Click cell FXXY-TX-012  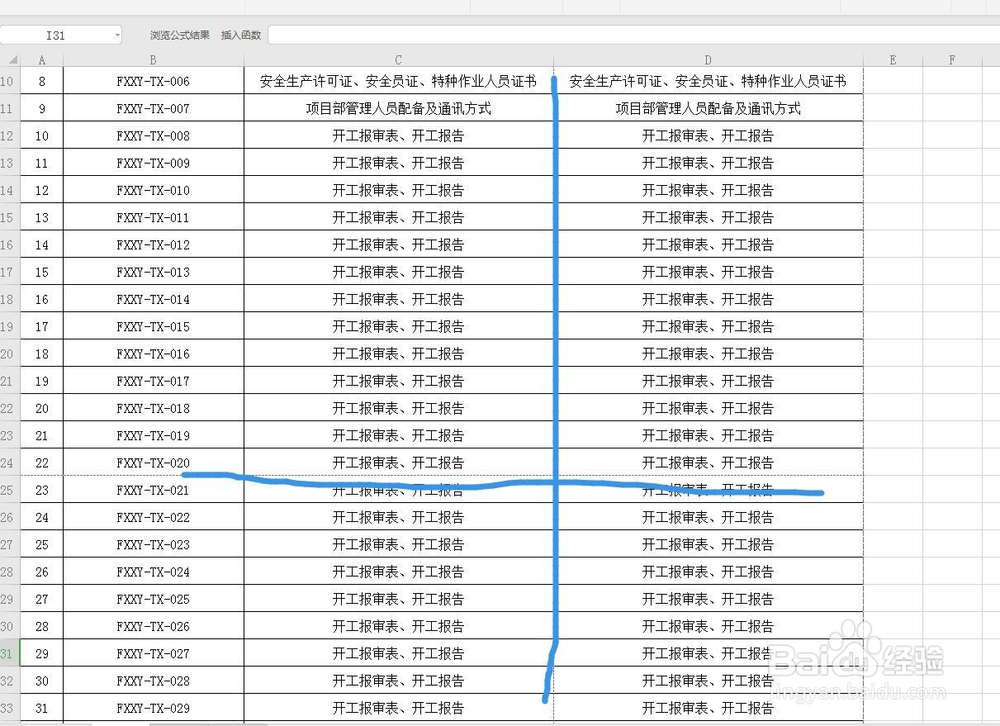[153, 244]
